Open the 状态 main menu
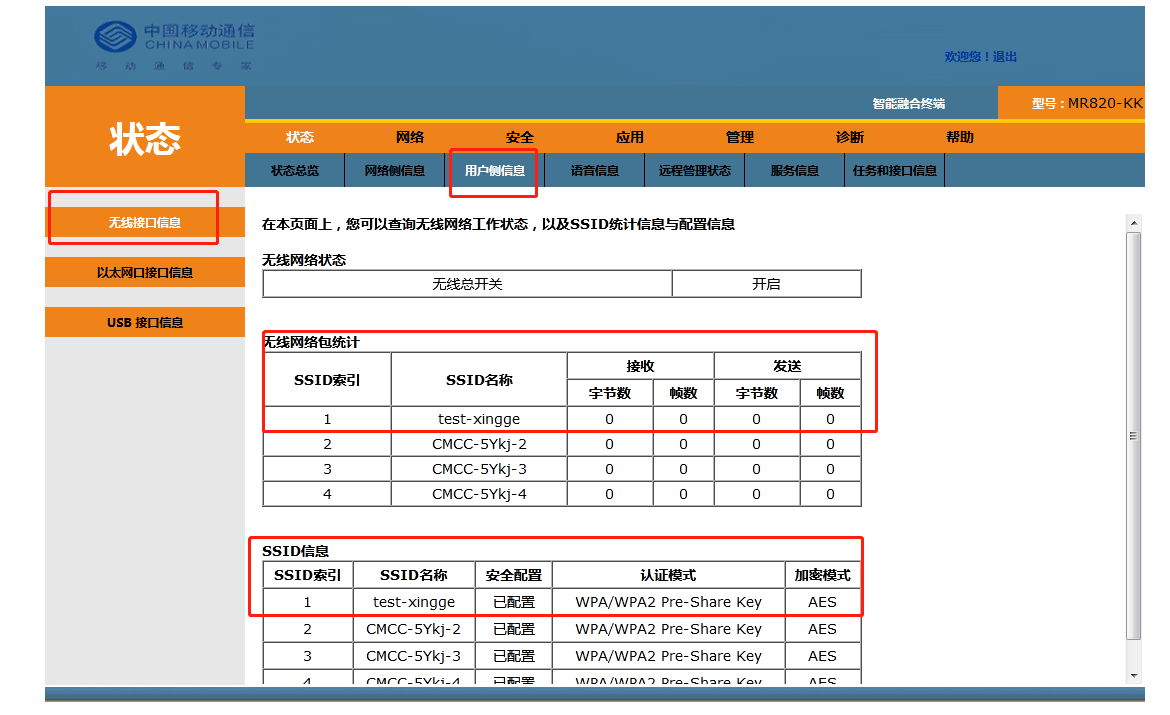The width and height of the screenshot is (1170, 715). (x=300, y=137)
